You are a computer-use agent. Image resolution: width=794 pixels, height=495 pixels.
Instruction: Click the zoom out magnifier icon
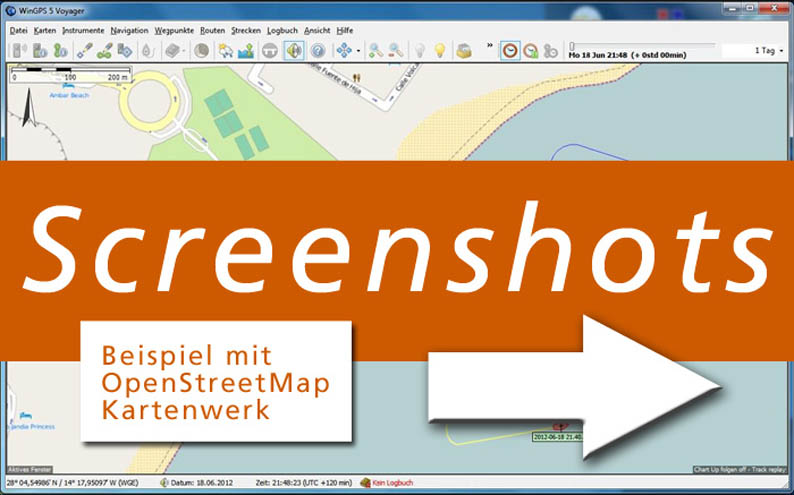pyautogui.click(x=396, y=50)
